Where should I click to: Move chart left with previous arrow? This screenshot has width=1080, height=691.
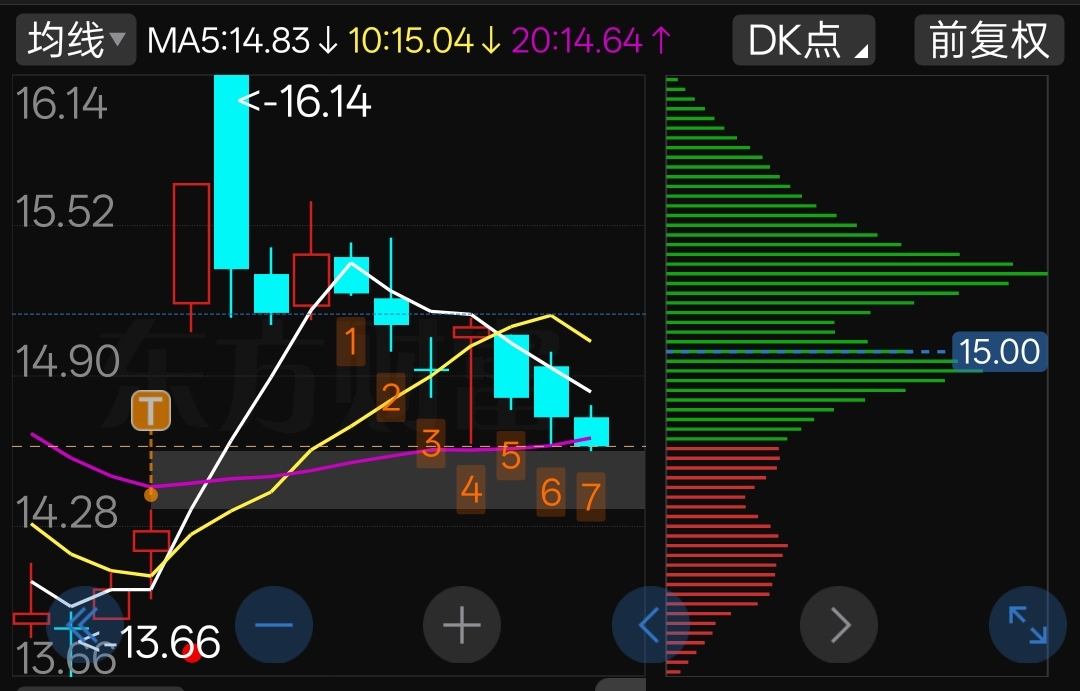click(650, 625)
